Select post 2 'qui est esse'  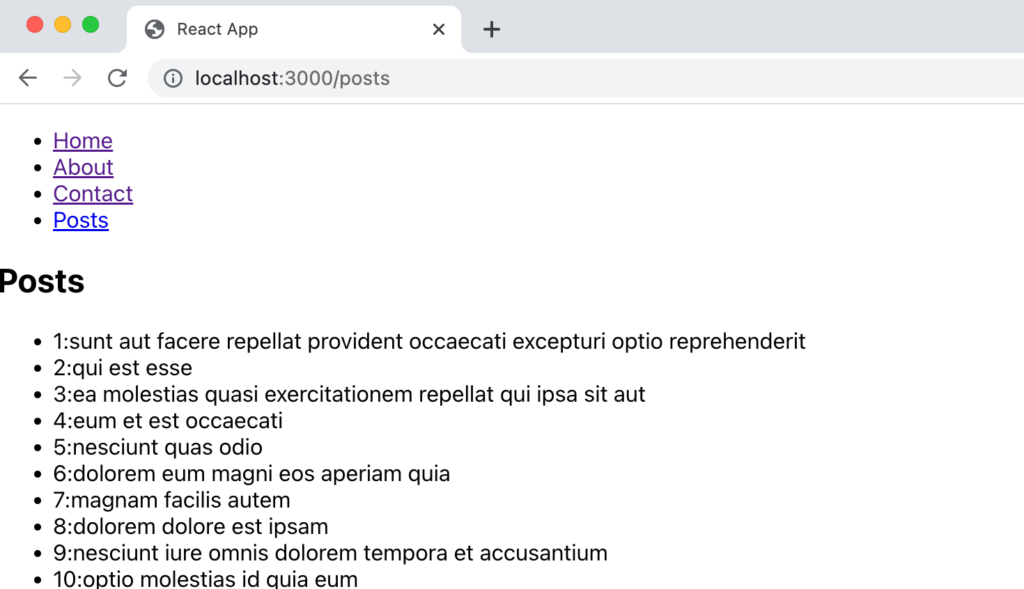tap(122, 367)
